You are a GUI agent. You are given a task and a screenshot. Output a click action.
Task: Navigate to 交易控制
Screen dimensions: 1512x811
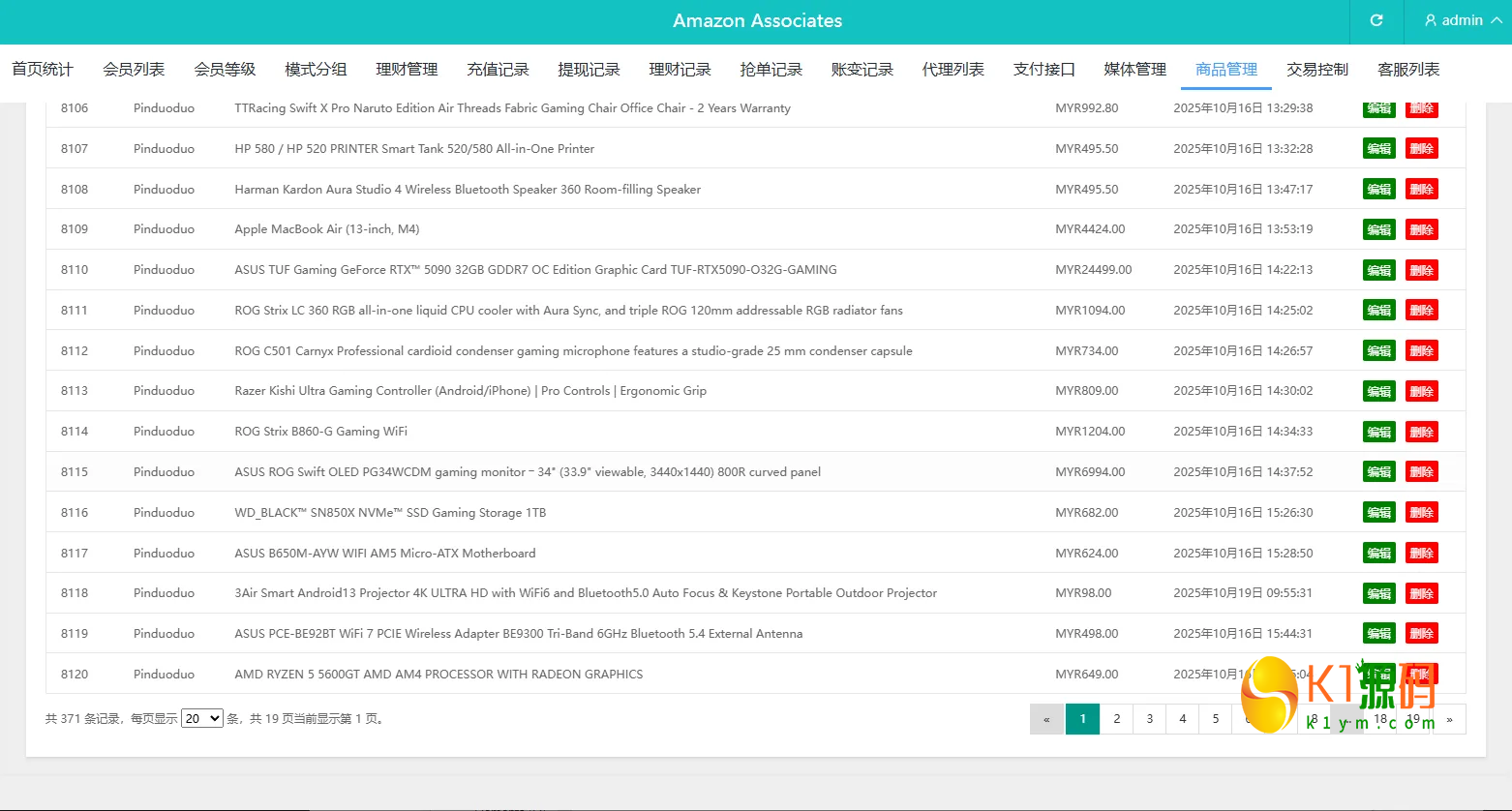[1316, 69]
